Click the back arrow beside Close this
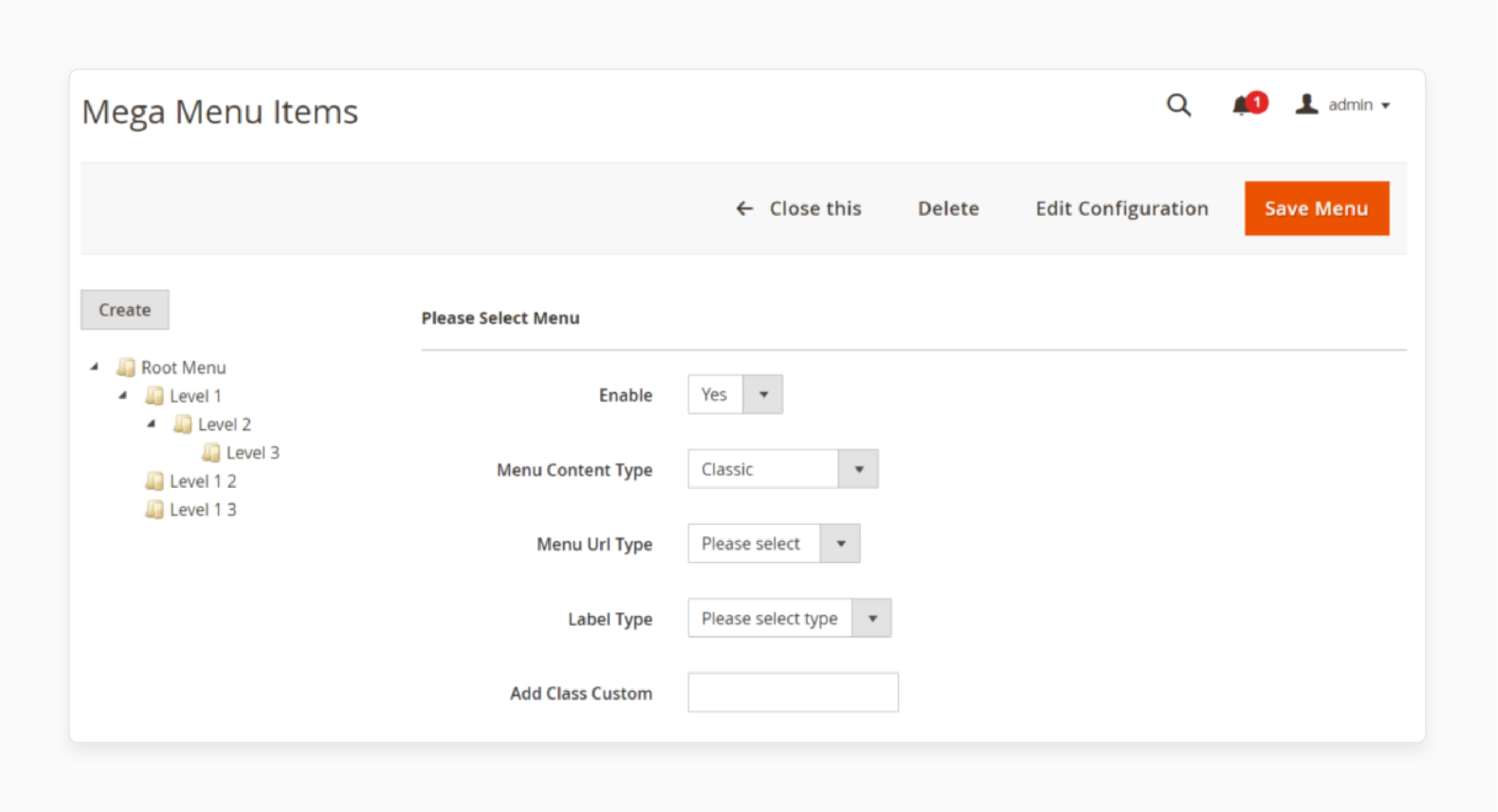 (744, 208)
